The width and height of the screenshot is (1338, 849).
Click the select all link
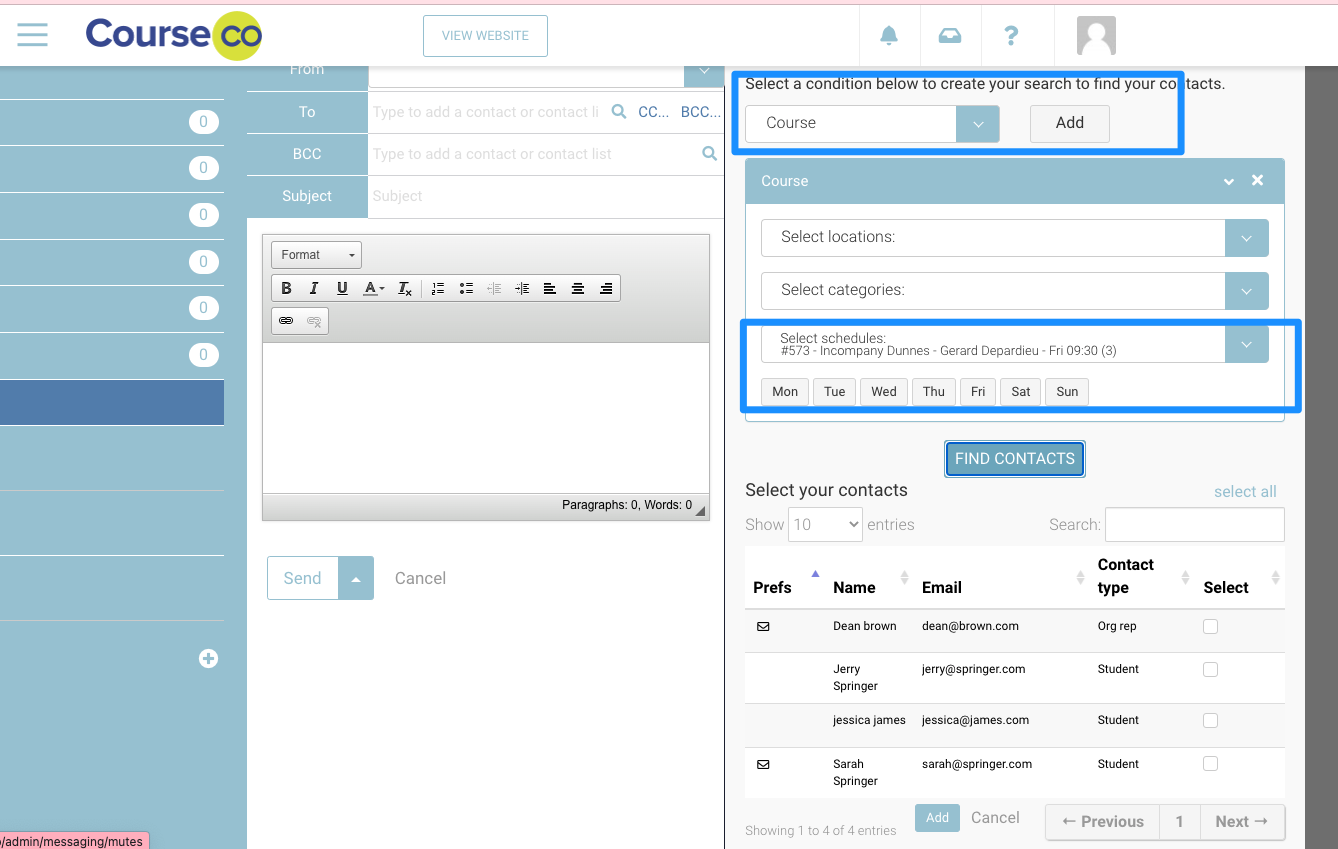(x=1244, y=491)
